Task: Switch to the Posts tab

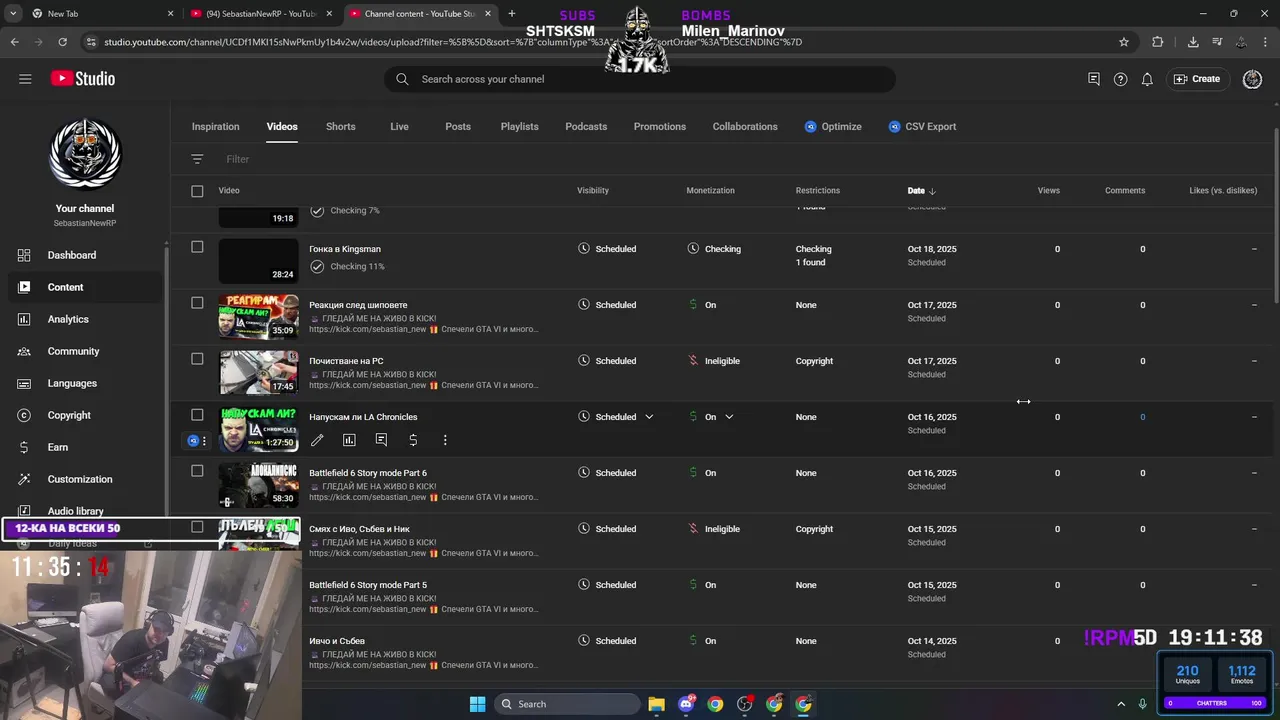Action: tap(458, 127)
